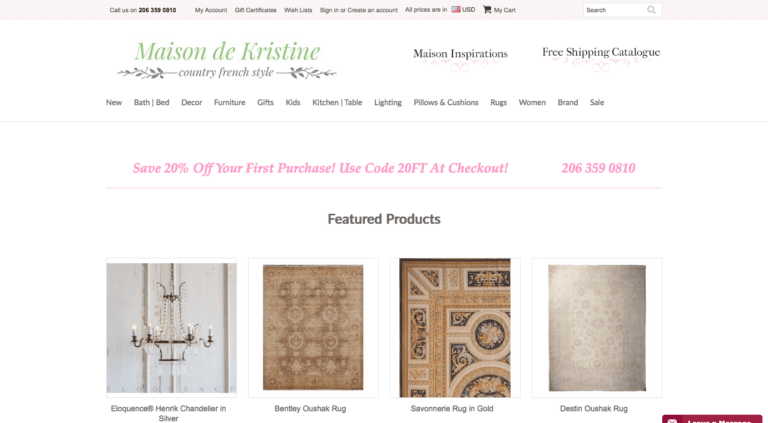Focus the Search input field
Viewport: 768px width, 423px height.
[x=615, y=10]
